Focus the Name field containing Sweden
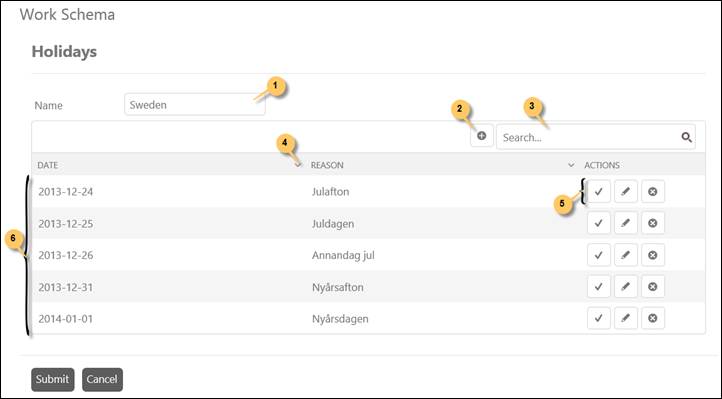This screenshot has height=399, width=722. 195,104
